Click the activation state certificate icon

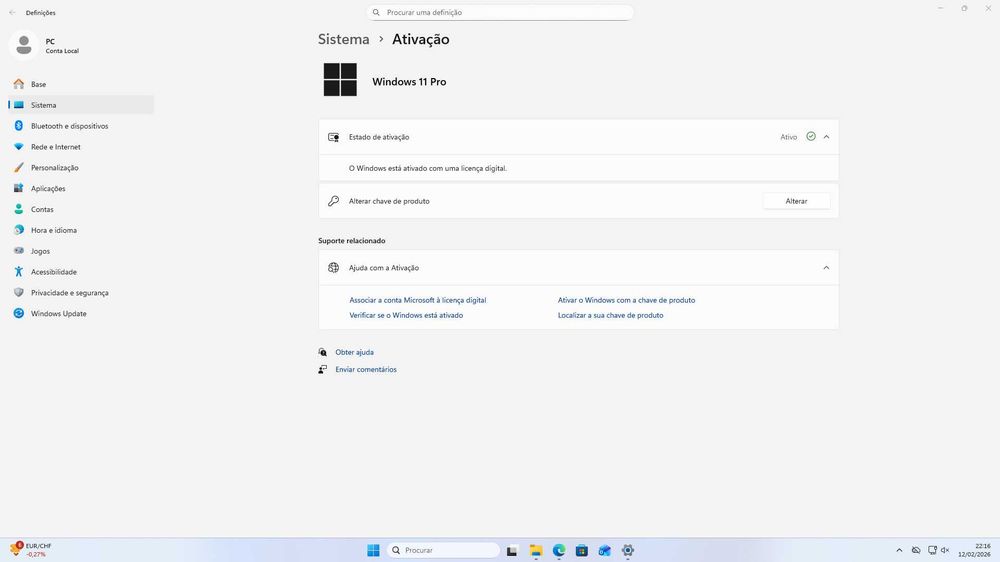(x=334, y=137)
